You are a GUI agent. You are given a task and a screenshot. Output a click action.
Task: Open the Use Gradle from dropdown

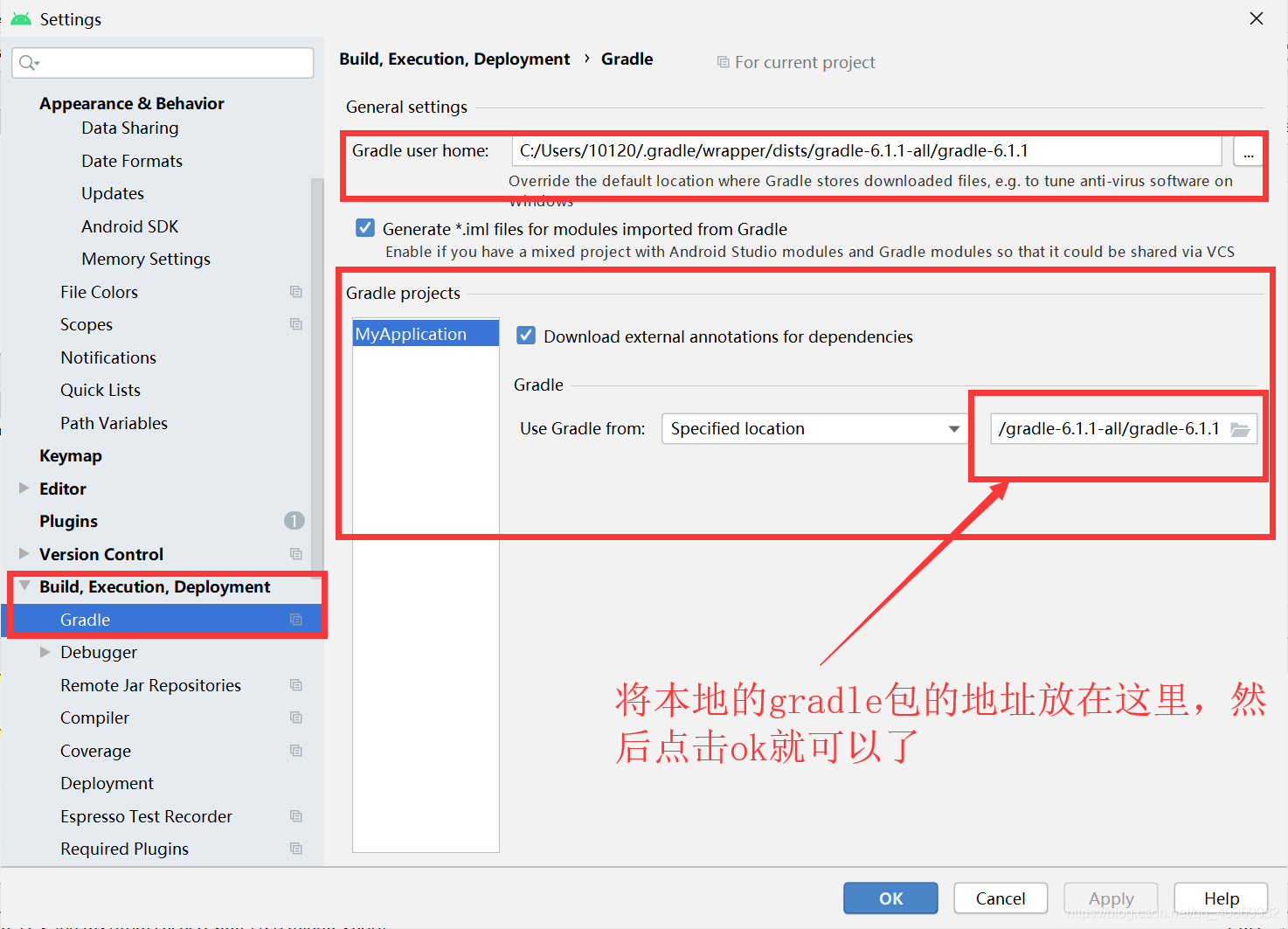point(814,429)
